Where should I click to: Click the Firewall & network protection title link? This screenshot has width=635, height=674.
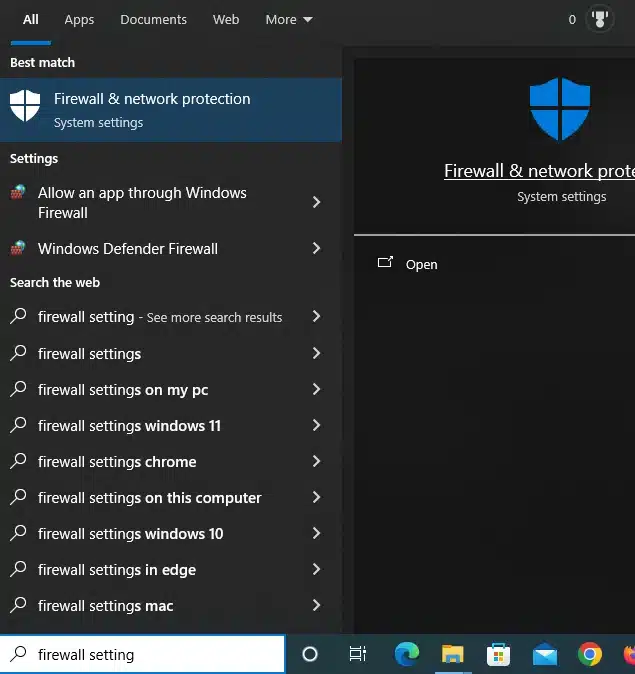tap(539, 171)
